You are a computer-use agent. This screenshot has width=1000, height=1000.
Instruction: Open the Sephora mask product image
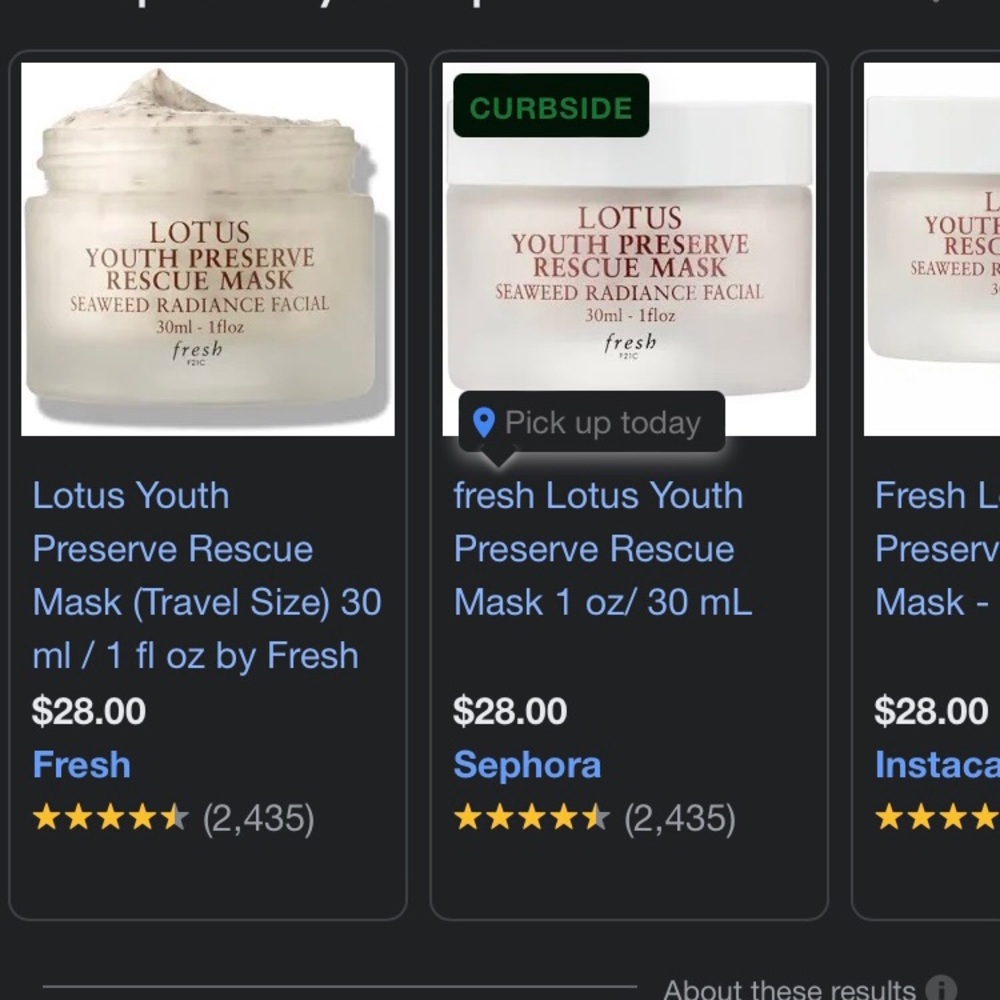click(629, 249)
